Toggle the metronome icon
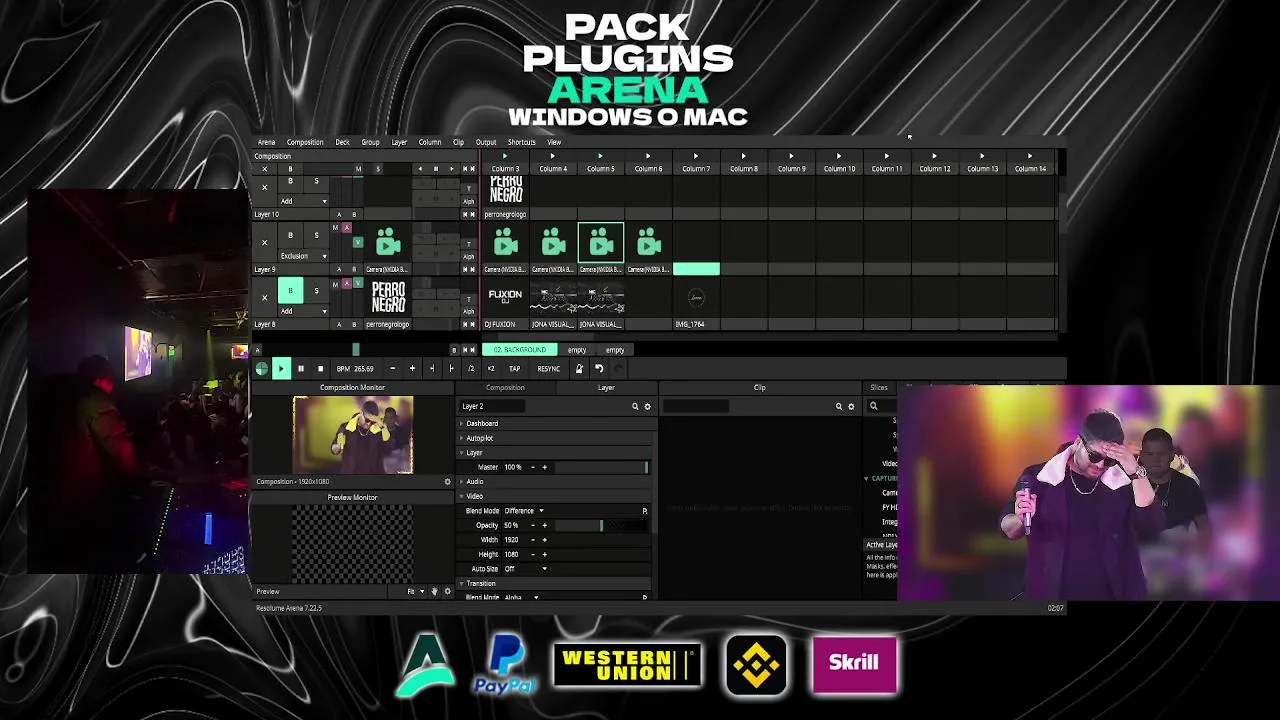Screen dimensions: 1280x720 click(x=578, y=369)
